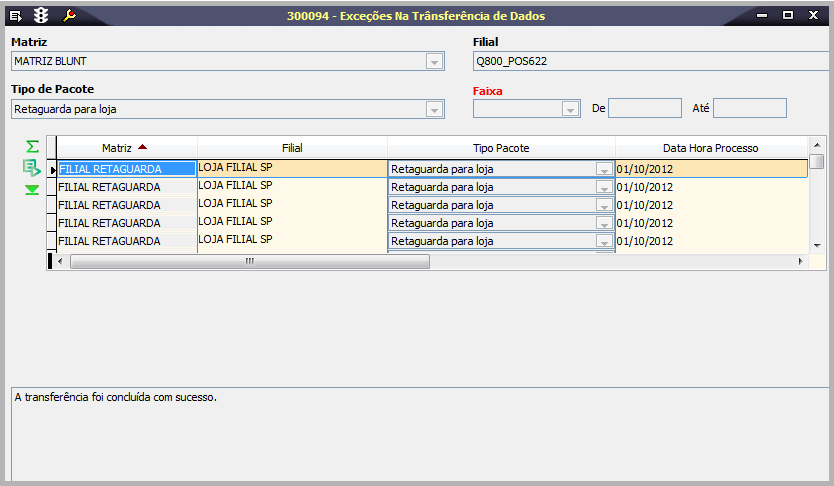
Task: Click the Filial column header
Action: [x=292, y=147]
